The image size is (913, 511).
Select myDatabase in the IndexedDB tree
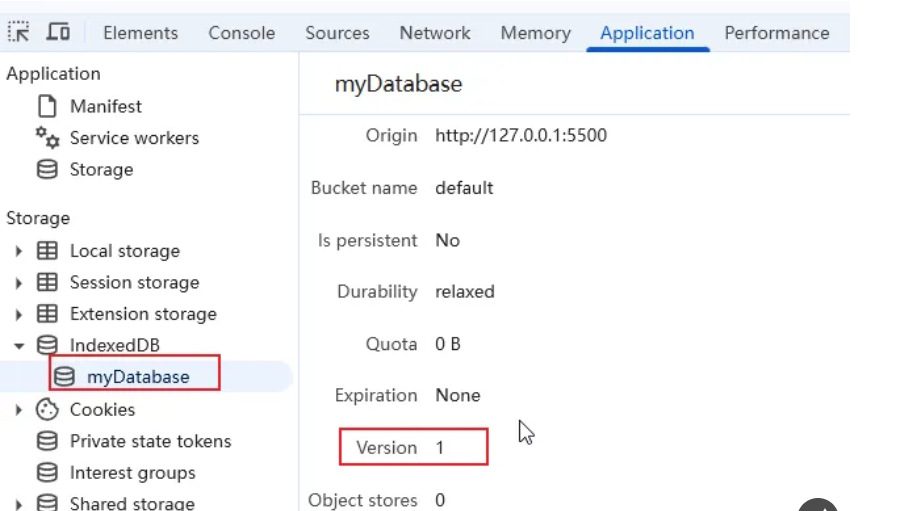[x=137, y=377]
